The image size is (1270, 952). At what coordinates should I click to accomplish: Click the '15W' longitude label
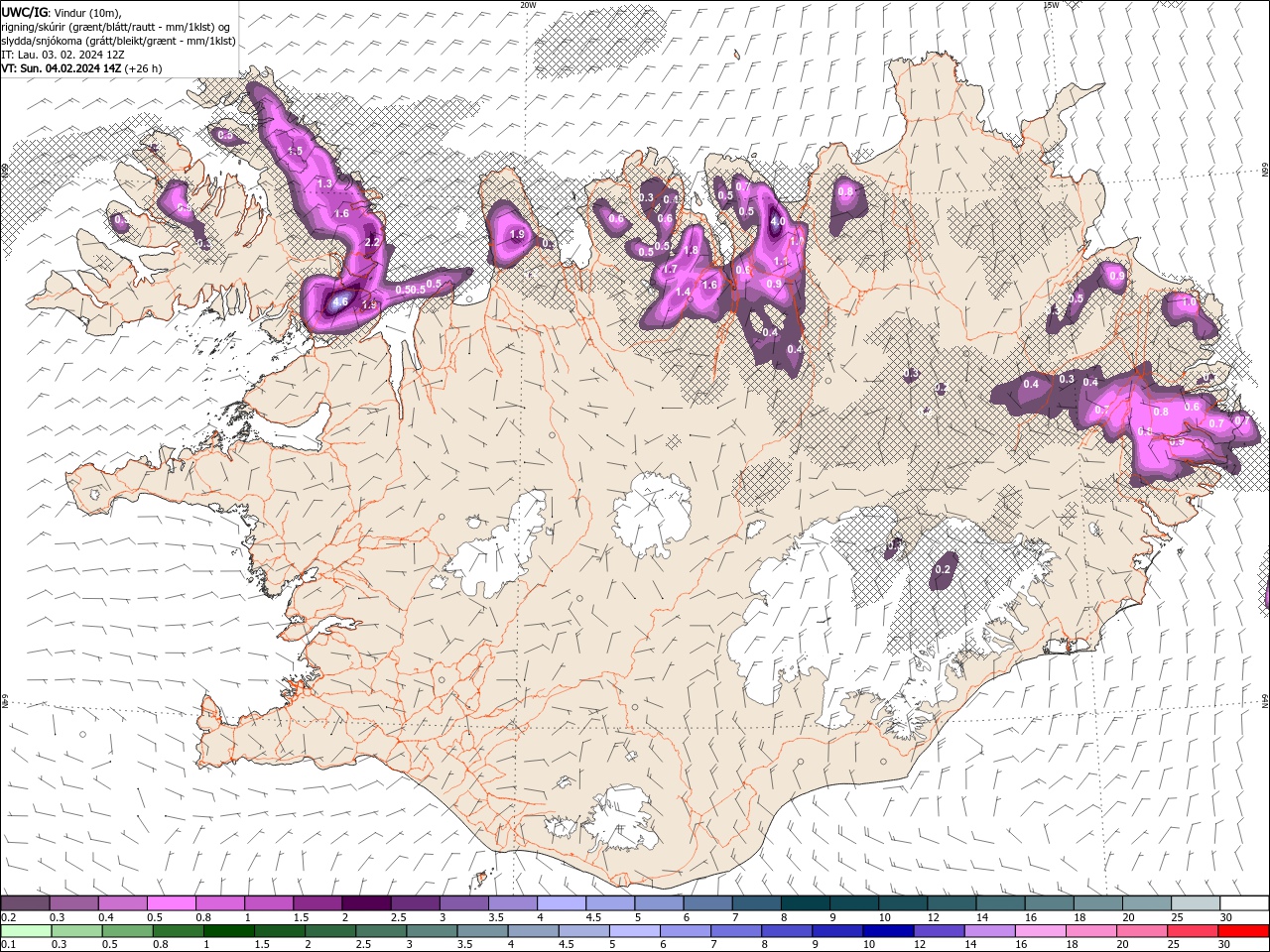pyautogui.click(x=1051, y=5)
